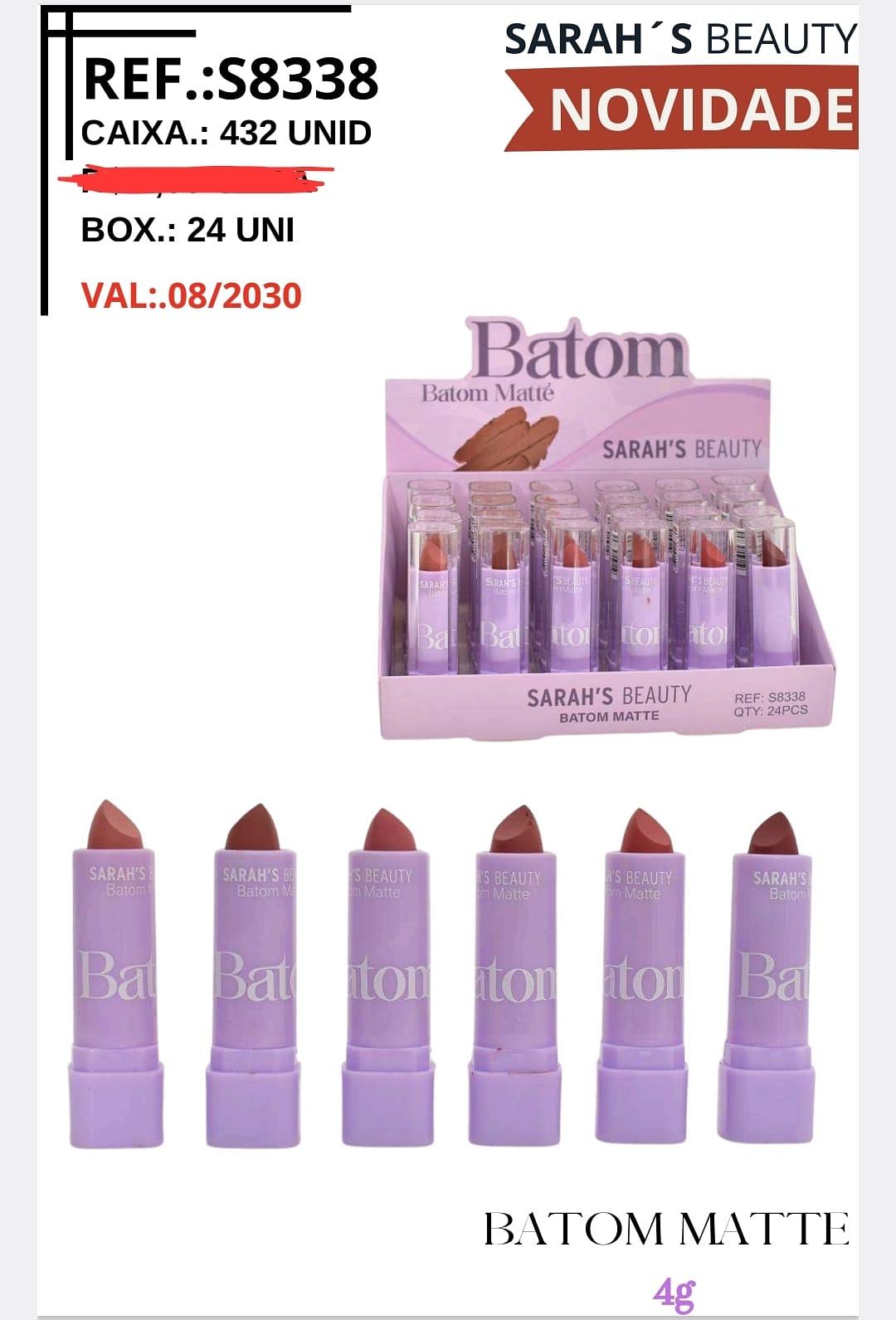
Task: Click SARAH'S BEAUTY BATOM MATTE box front label
Action: click(x=609, y=704)
